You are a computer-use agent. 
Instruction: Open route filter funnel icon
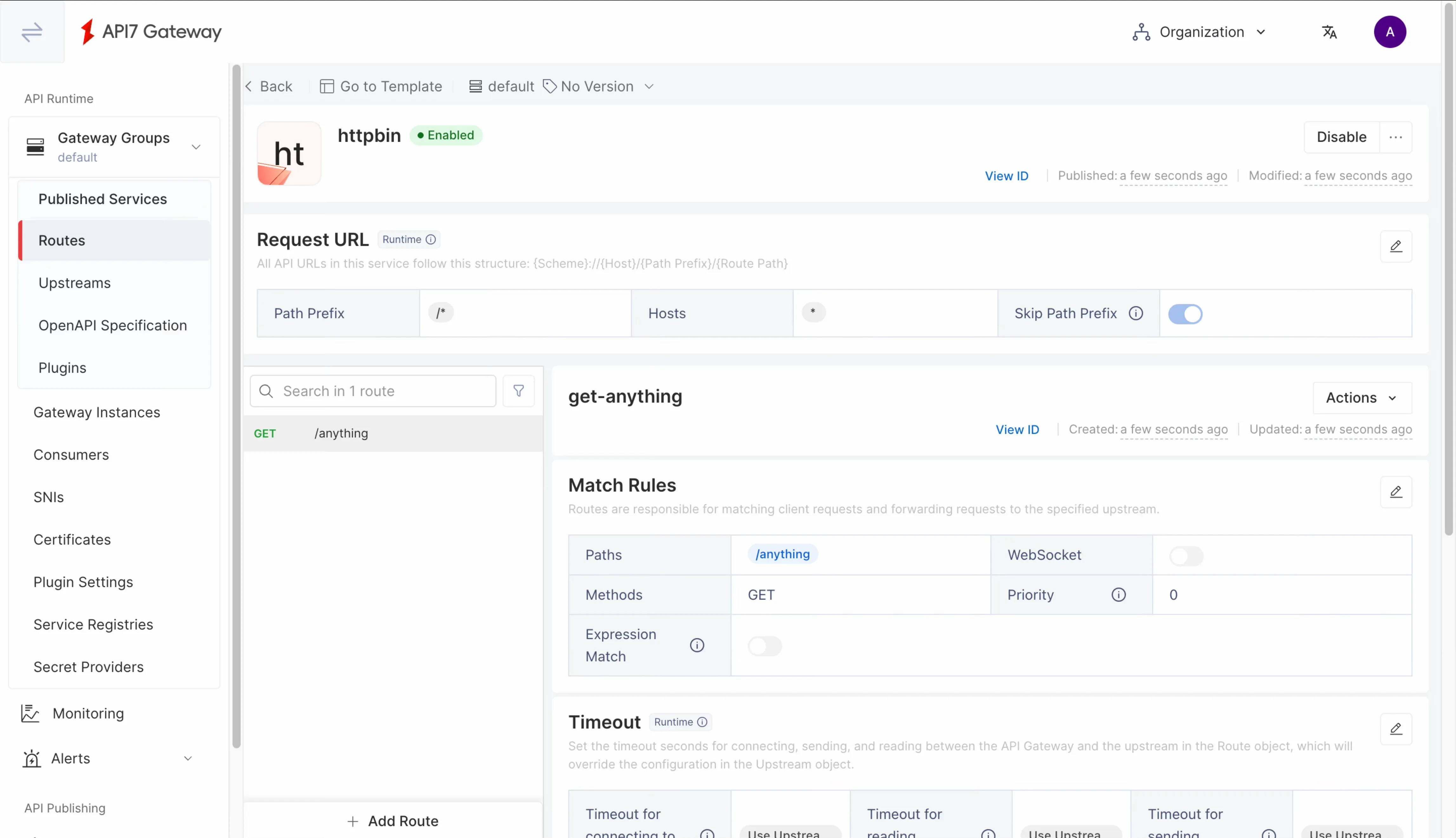tap(518, 391)
